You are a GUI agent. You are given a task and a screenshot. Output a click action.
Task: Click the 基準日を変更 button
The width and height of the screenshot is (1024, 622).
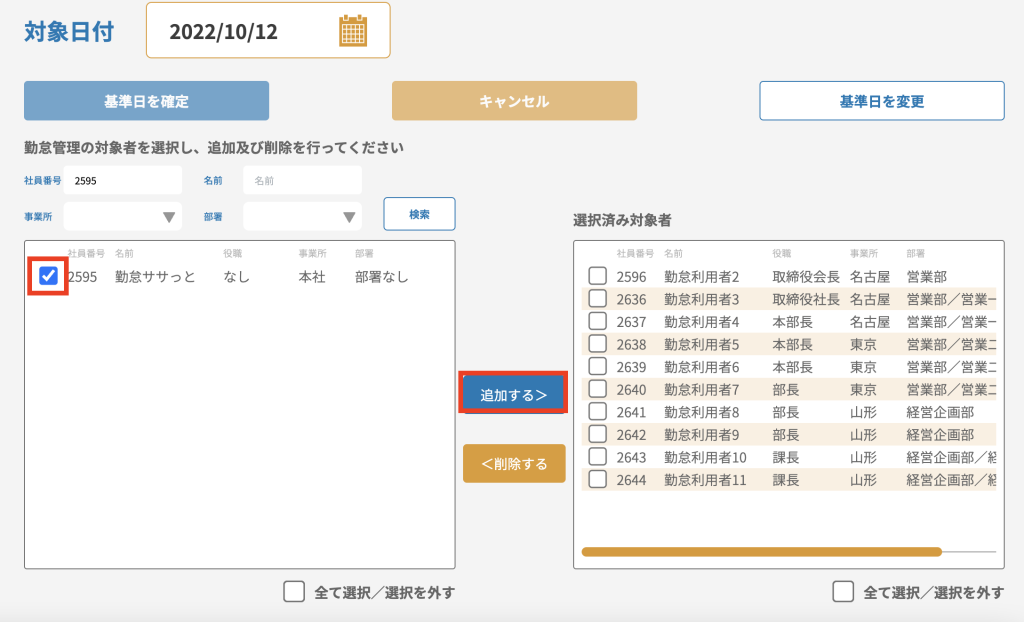pyautogui.click(x=882, y=101)
